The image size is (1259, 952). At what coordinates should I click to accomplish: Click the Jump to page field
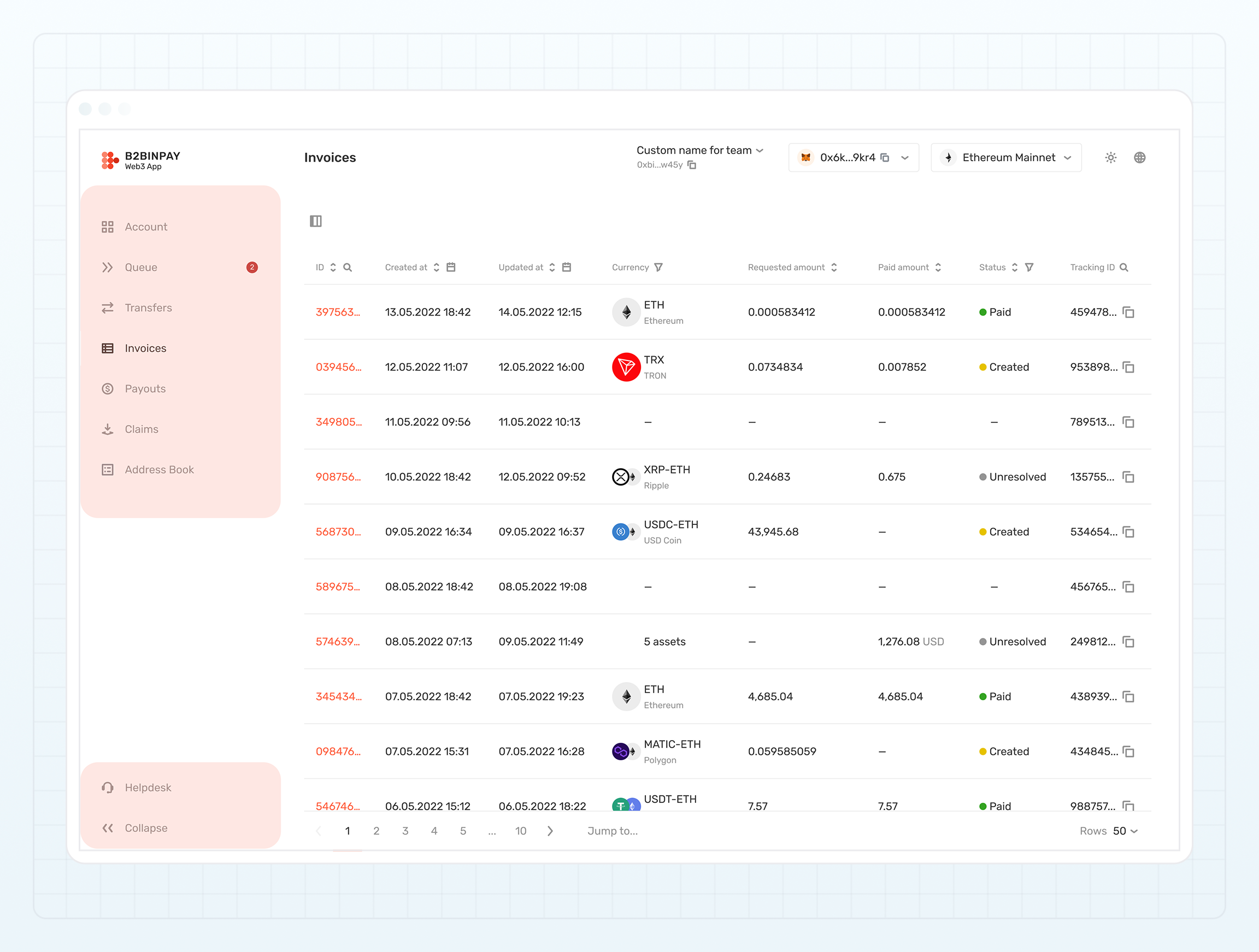click(x=613, y=831)
